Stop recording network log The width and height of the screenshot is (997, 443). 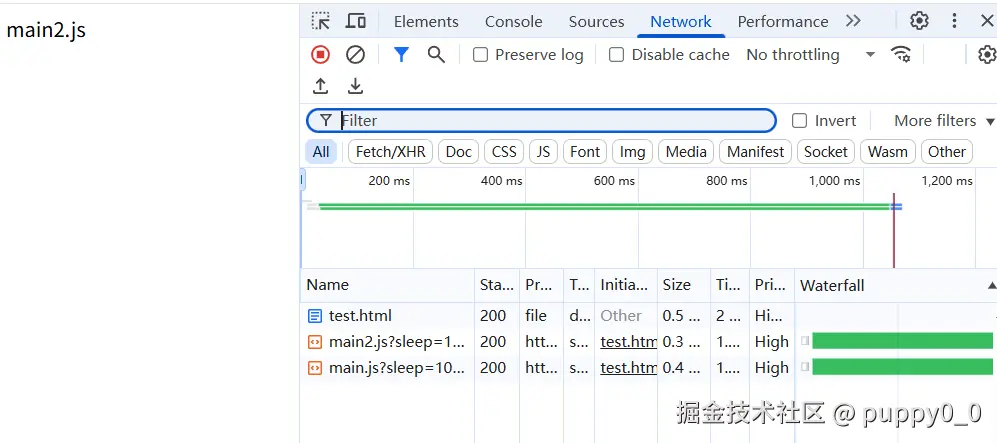(x=320, y=55)
